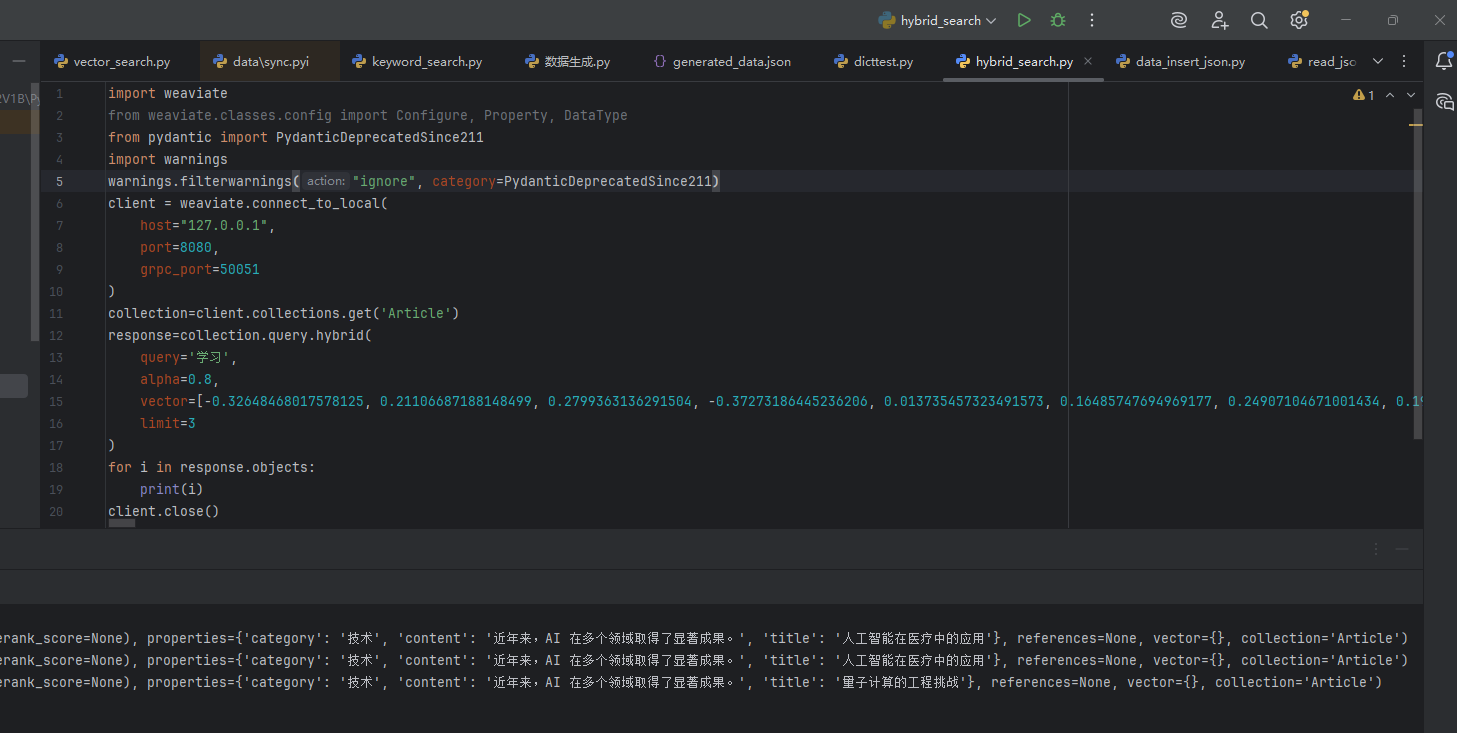Open the Notifications bell
1457x733 pixels.
tap(1444, 60)
